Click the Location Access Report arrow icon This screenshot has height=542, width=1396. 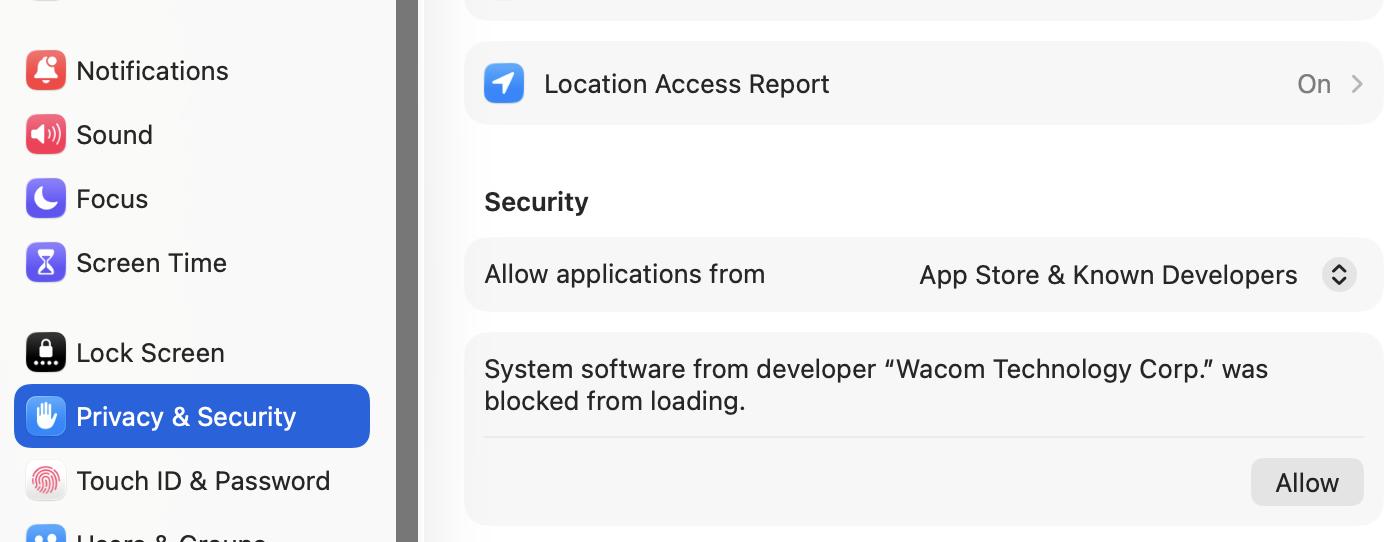504,84
